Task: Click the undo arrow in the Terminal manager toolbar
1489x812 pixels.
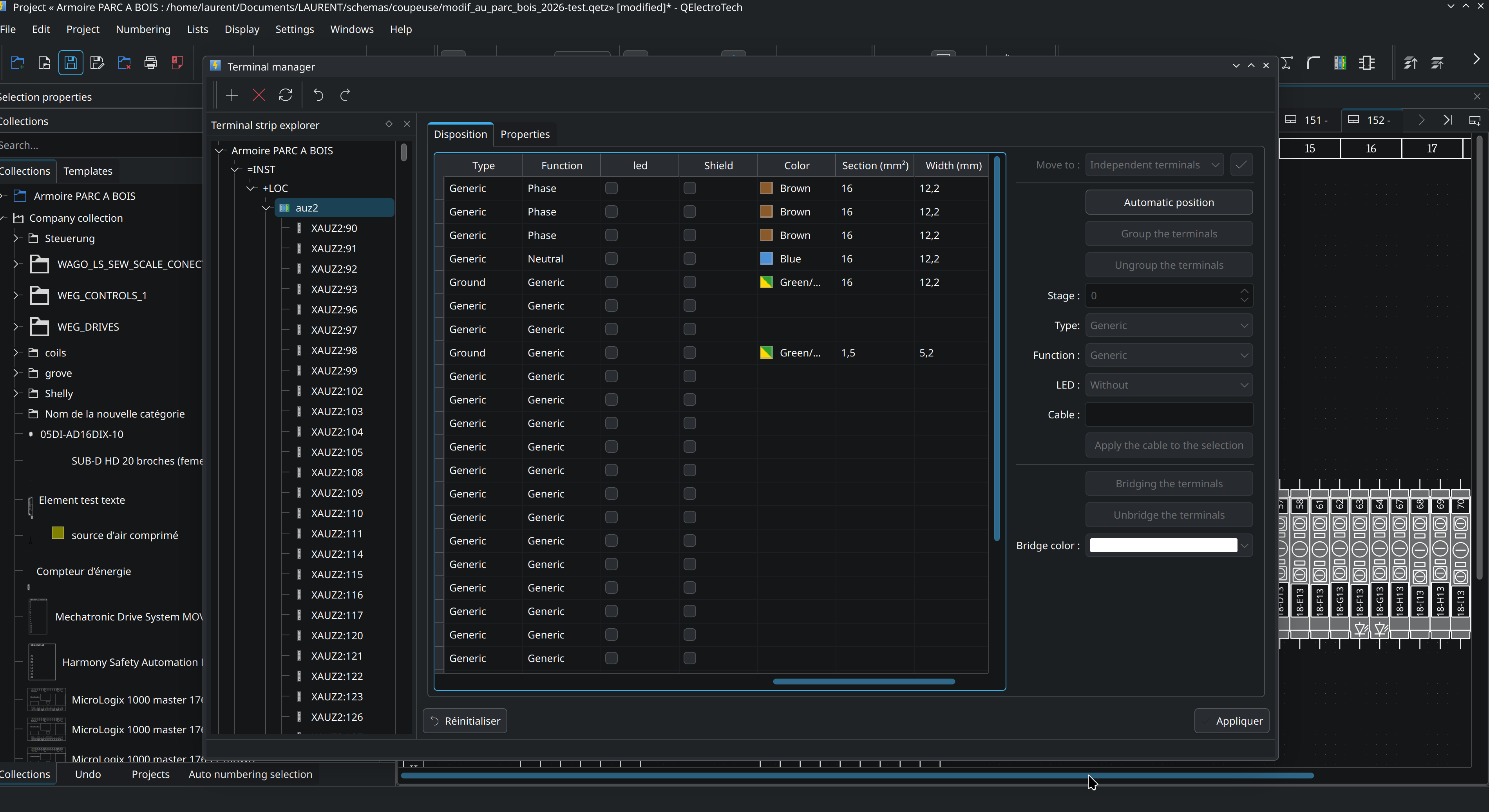Action: (318, 95)
